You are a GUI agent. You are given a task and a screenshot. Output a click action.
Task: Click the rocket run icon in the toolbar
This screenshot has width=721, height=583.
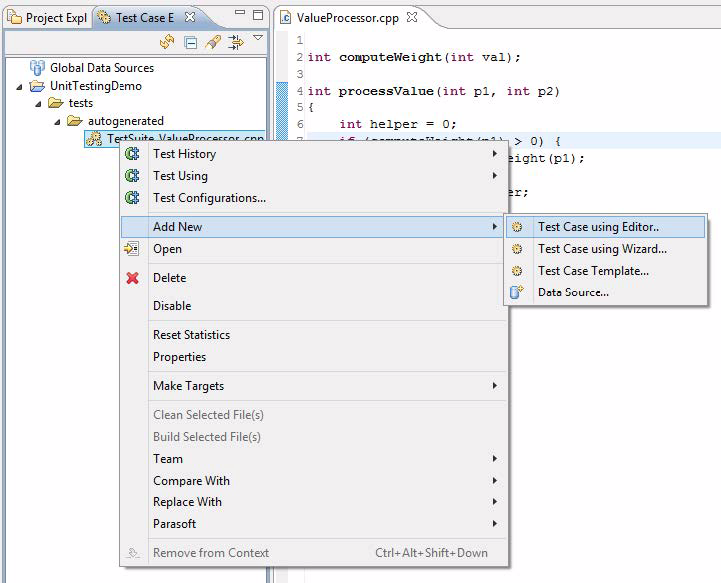click(213, 42)
